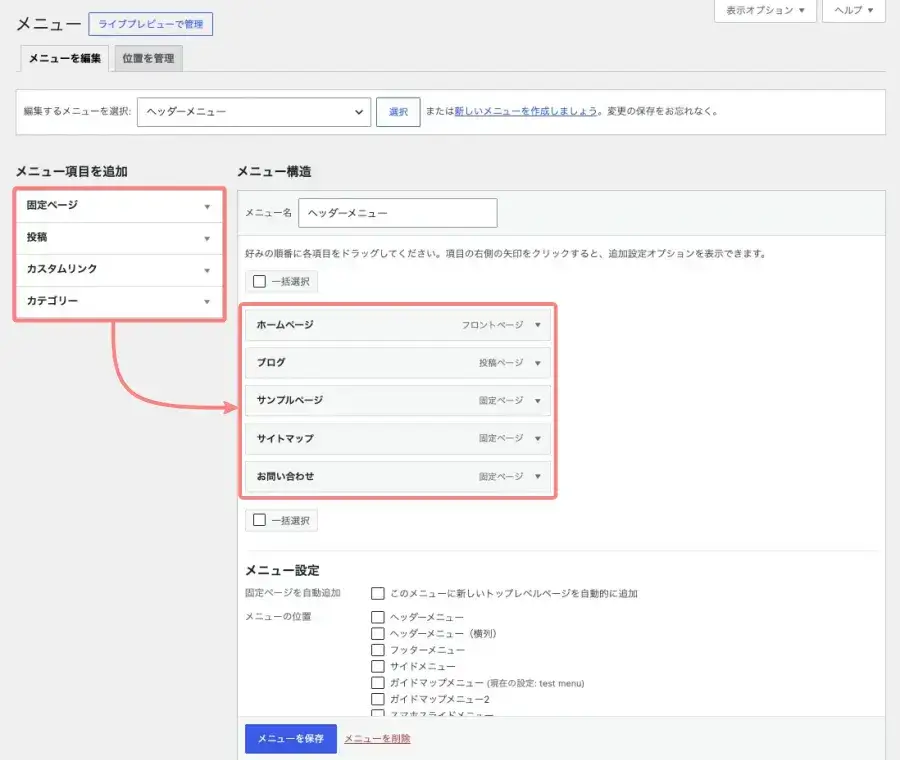
Task: Check the ヘッダーメニュー（横列） location checkbox
Action: [x=378, y=634]
